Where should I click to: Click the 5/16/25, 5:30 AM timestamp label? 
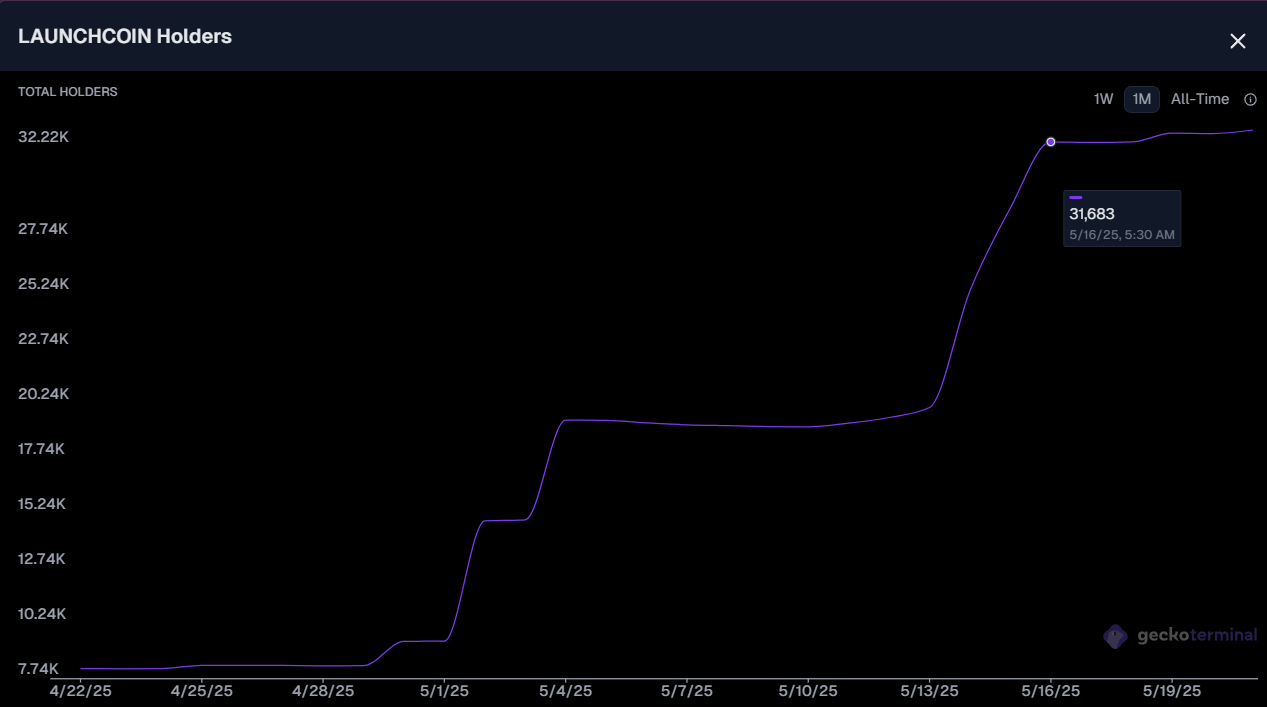1120,234
